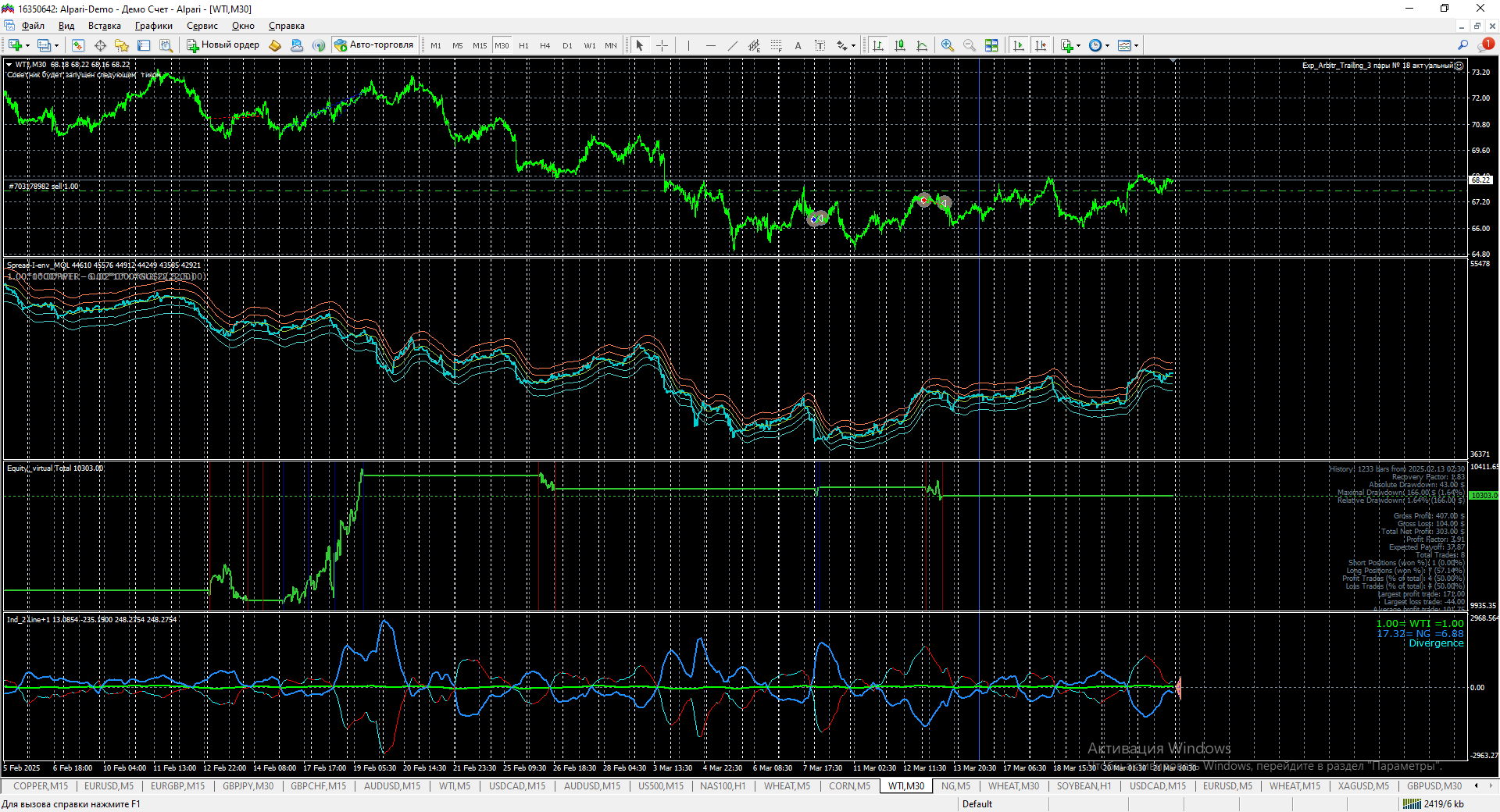Expand the arrows objects dropdown
The image size is (1500, 812).
click(853, 45)
